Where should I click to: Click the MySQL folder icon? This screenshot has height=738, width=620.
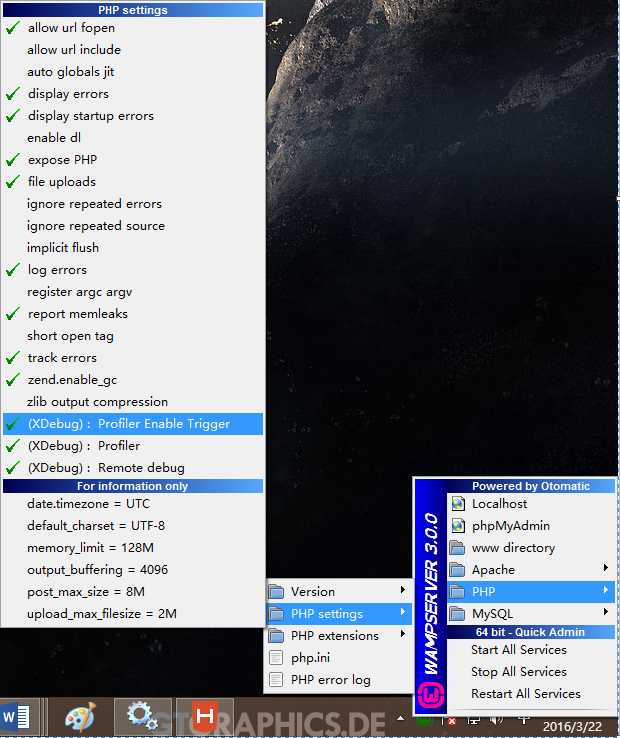(x=457, y=614)
